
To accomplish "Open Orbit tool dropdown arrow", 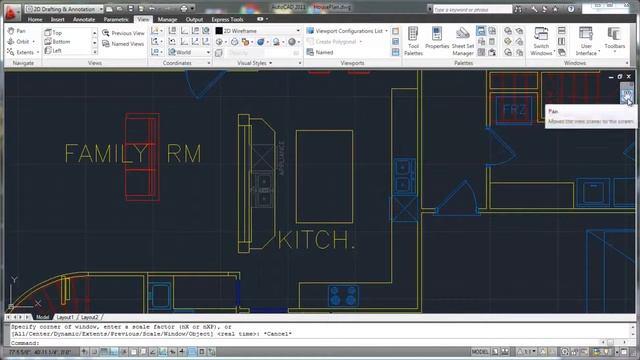I will 33,42.
